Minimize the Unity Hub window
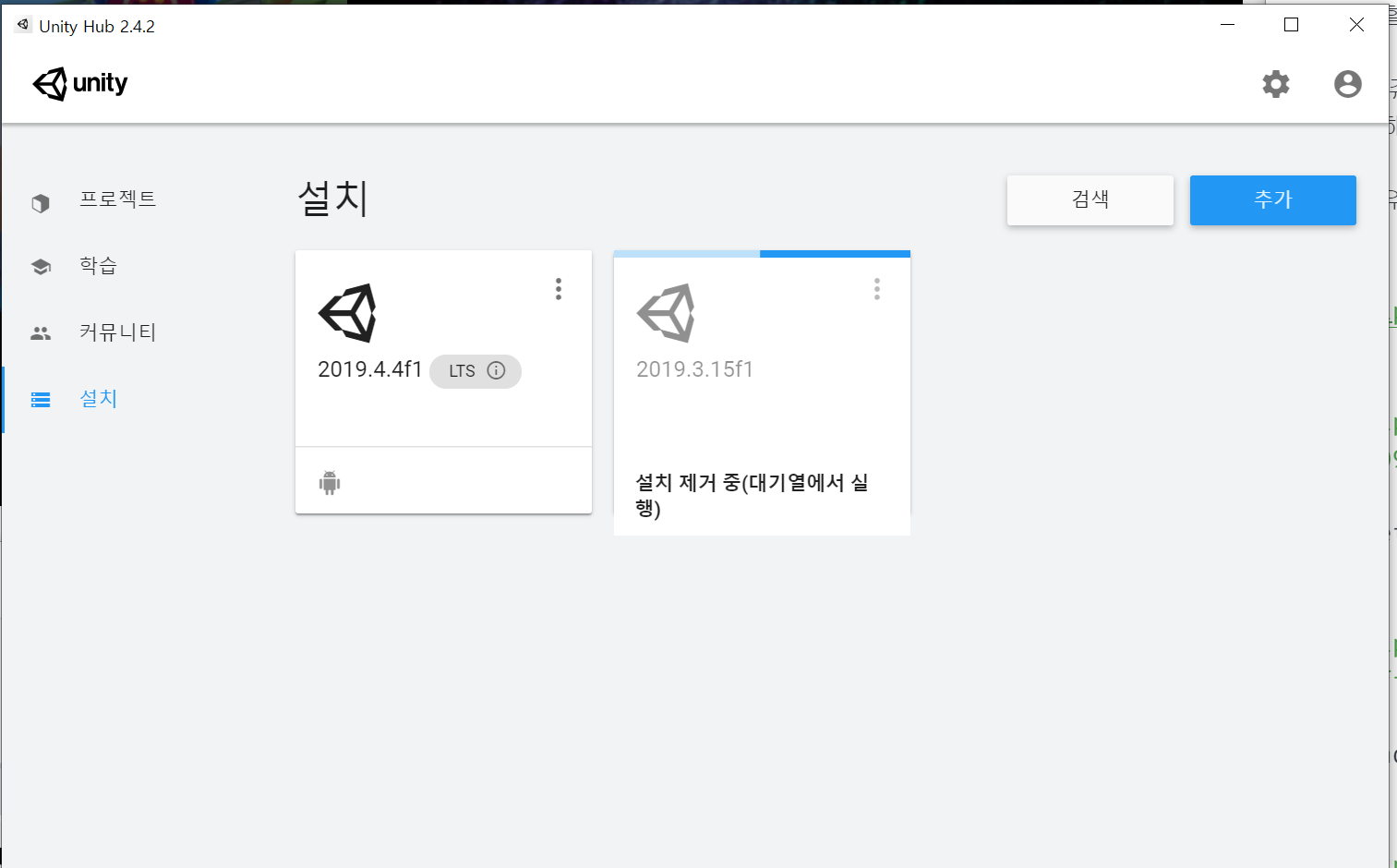Screen dimensions: 1397x868 click(x=1227, y=25)
